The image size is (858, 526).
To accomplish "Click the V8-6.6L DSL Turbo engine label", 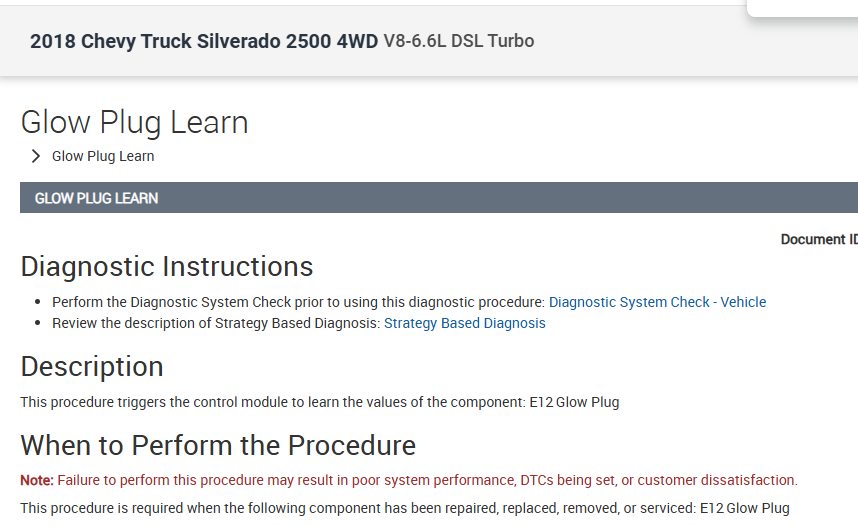I will (x=458, y=41).
